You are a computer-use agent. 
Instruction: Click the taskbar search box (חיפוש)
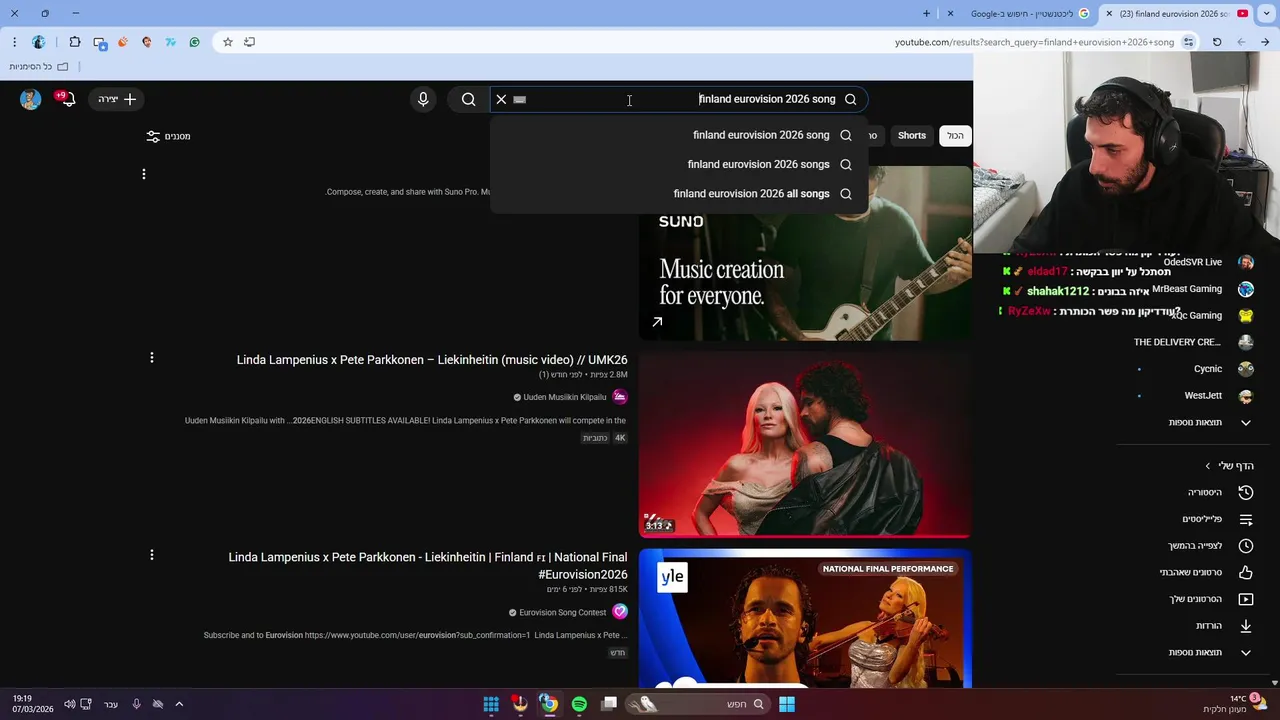[697, 704]
